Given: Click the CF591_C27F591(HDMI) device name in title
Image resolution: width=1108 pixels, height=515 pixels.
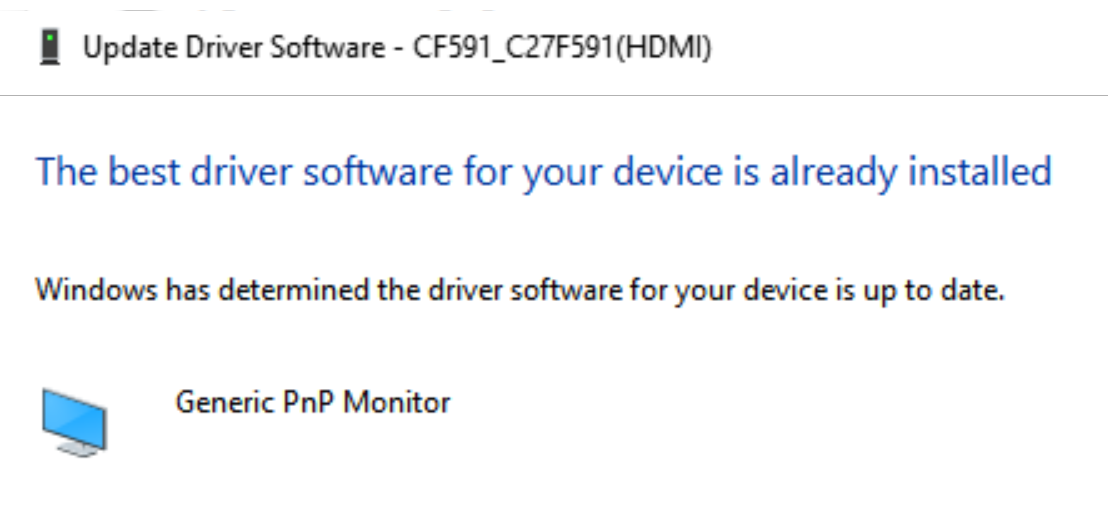Looking at the screenshot, I should point(562,48).
